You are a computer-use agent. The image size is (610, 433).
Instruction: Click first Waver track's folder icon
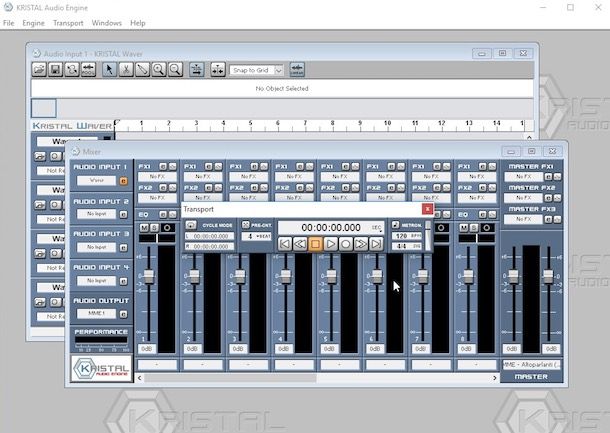40,156
